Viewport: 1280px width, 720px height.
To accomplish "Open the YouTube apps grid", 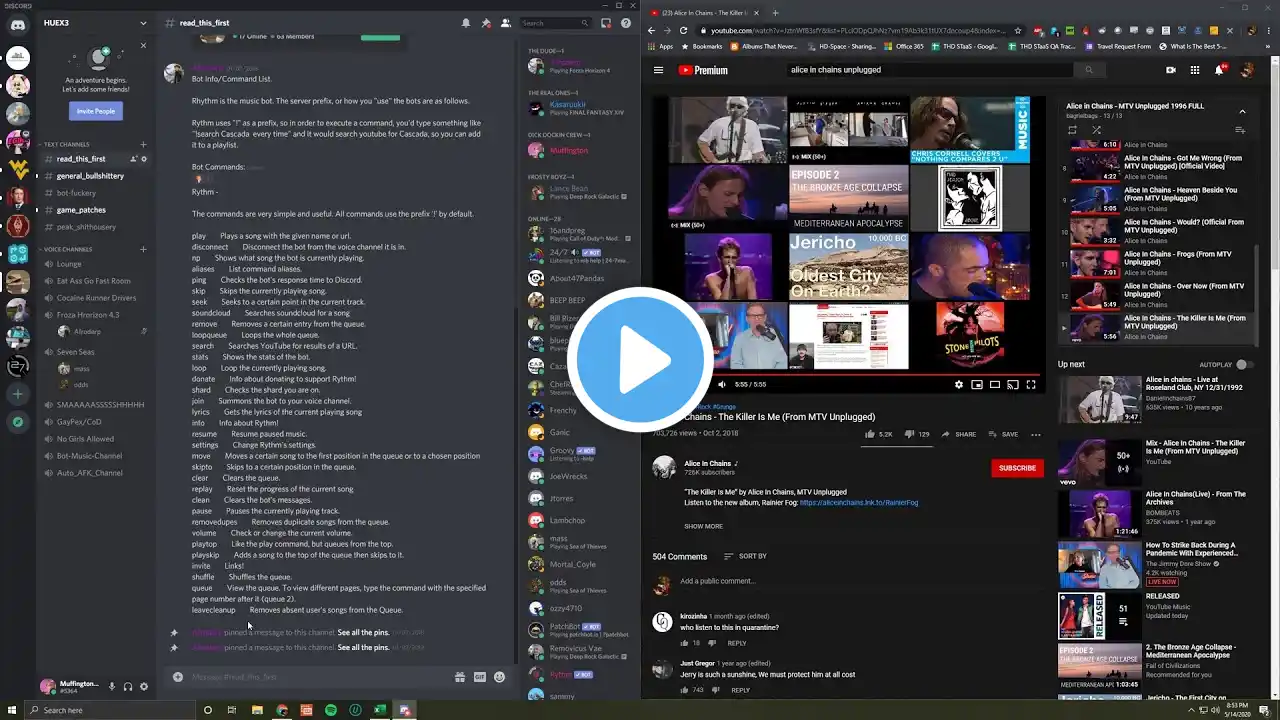I will point(1195,70).
